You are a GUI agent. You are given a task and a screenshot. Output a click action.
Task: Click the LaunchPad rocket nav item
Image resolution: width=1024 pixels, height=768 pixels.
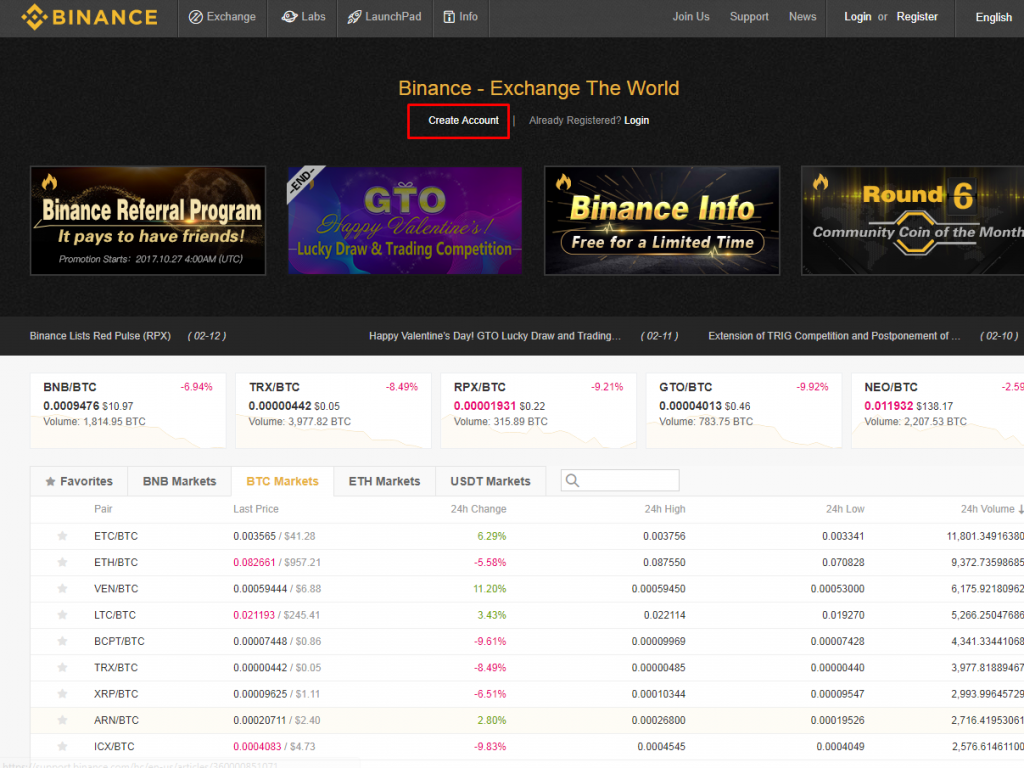pos(384,17)
